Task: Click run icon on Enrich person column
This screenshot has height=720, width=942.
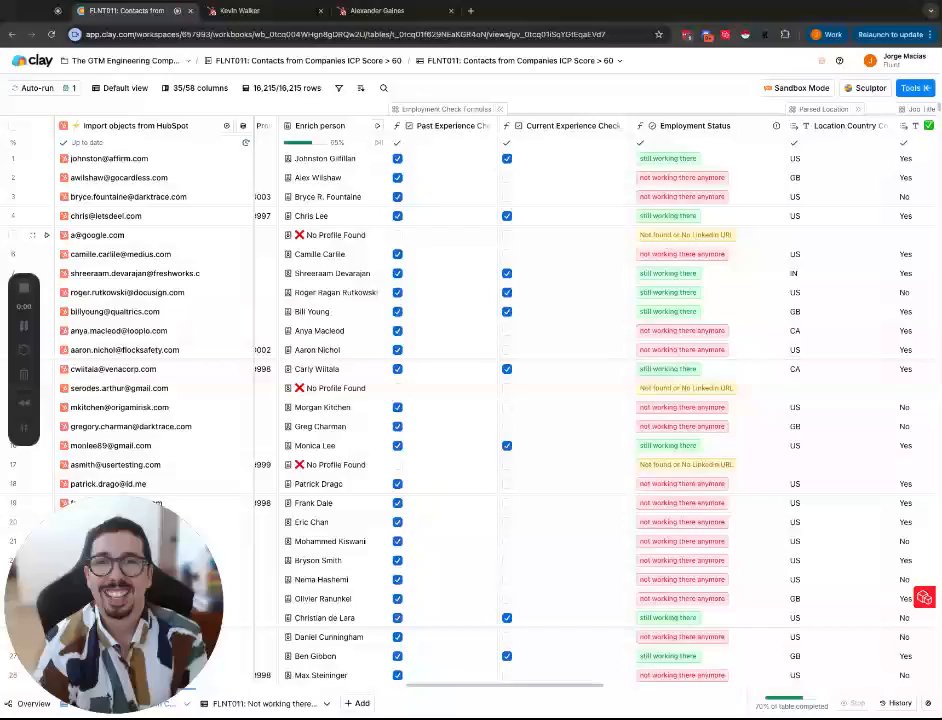Action: 377,126
